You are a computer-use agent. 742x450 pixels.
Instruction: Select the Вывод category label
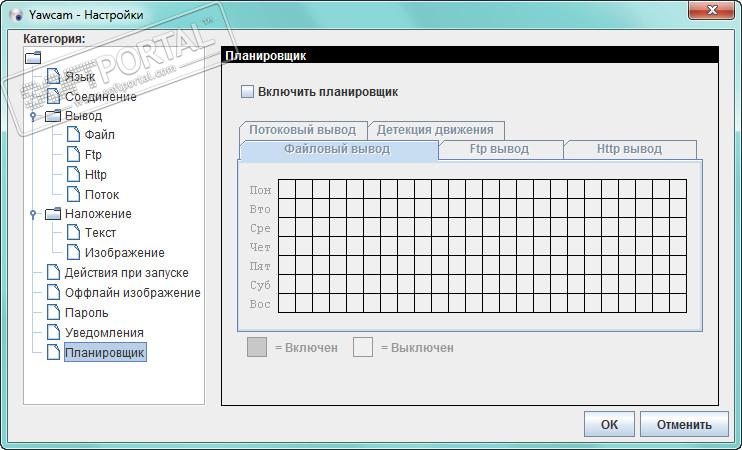(x=83, y=116)
